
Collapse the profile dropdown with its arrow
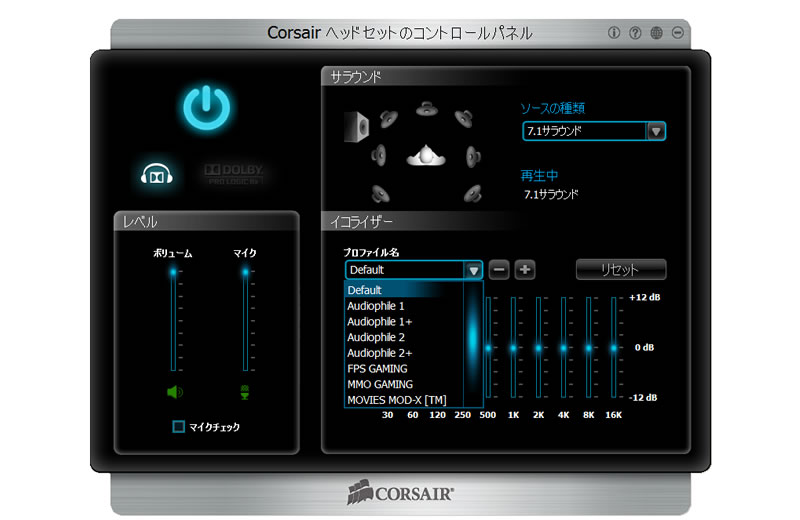coord(473,270)
